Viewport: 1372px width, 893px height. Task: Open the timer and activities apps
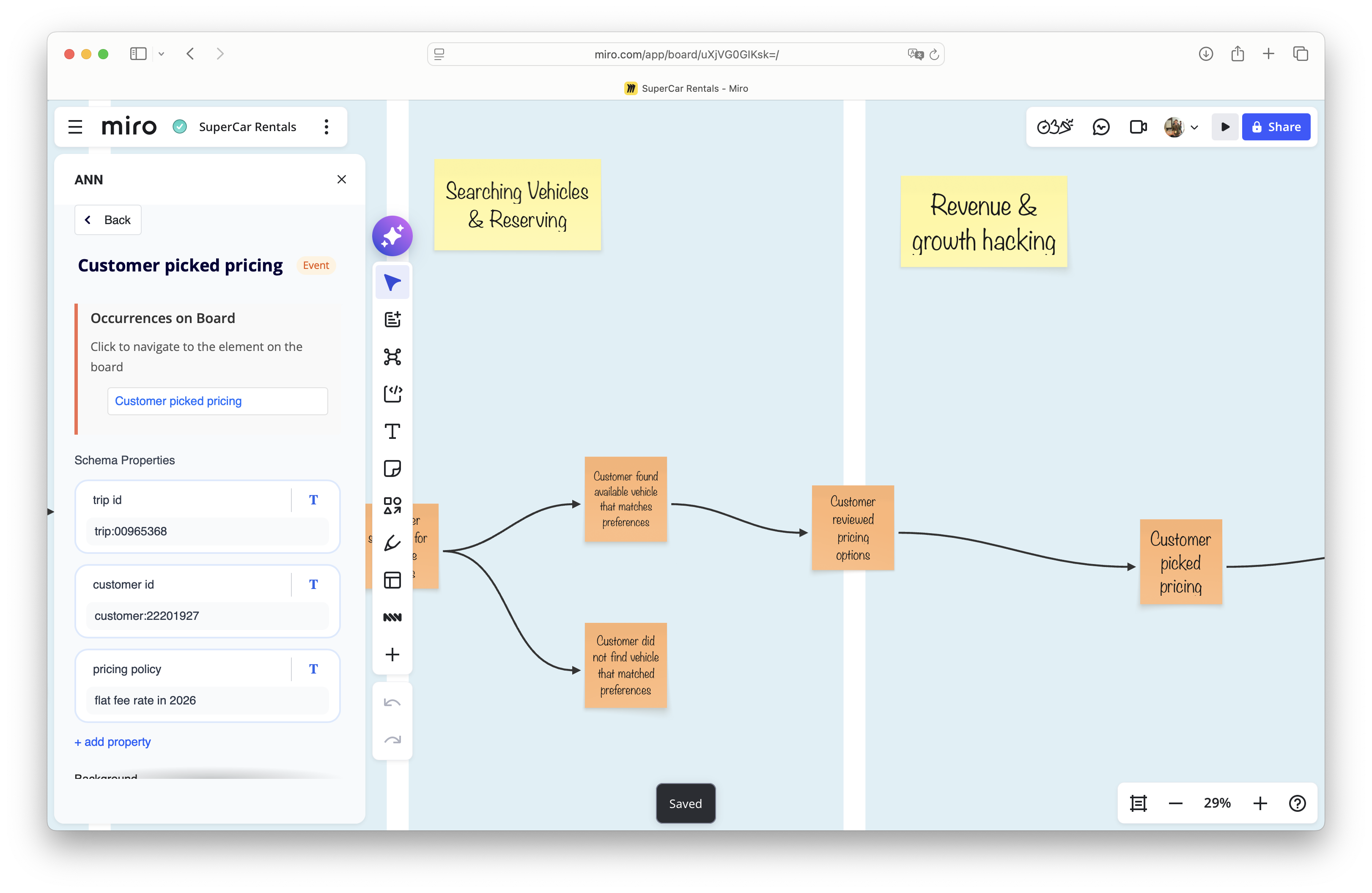point(1054,127)
